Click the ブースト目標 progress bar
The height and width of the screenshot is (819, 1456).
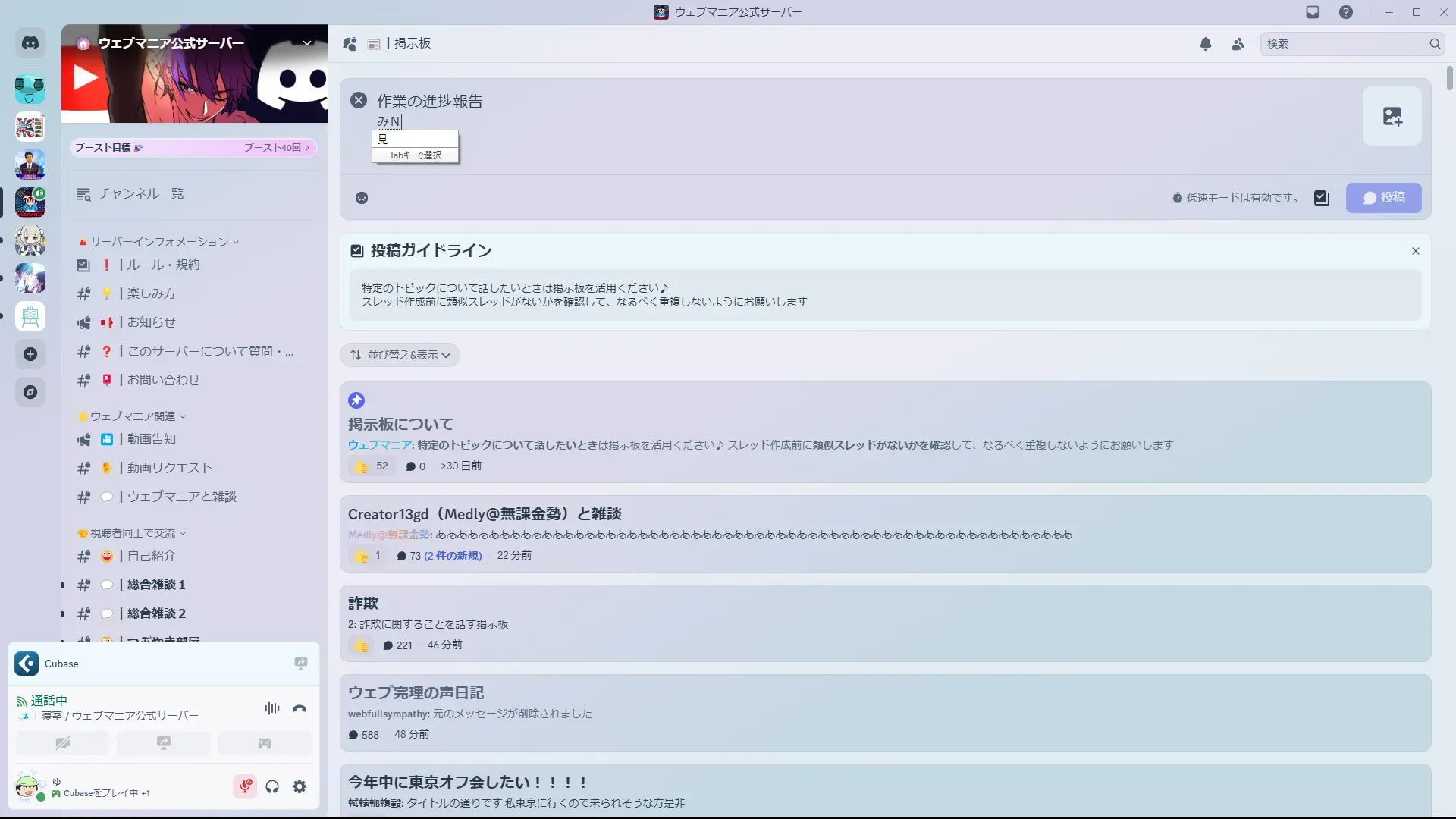[193, 148]
